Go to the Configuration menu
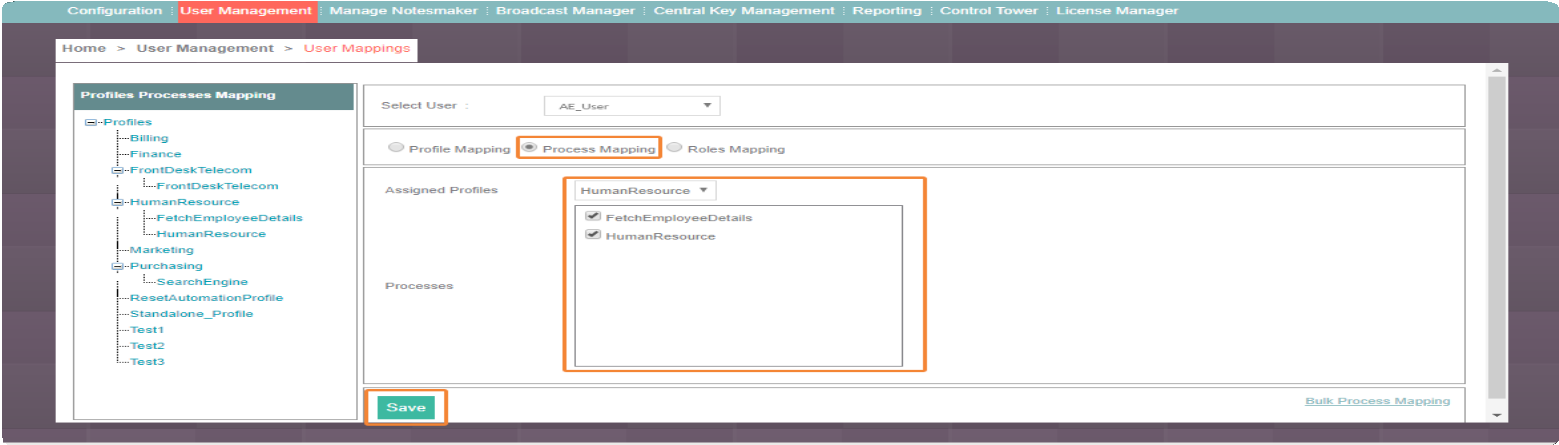This screenshot has height=445, width=1559. coord(114,11)
